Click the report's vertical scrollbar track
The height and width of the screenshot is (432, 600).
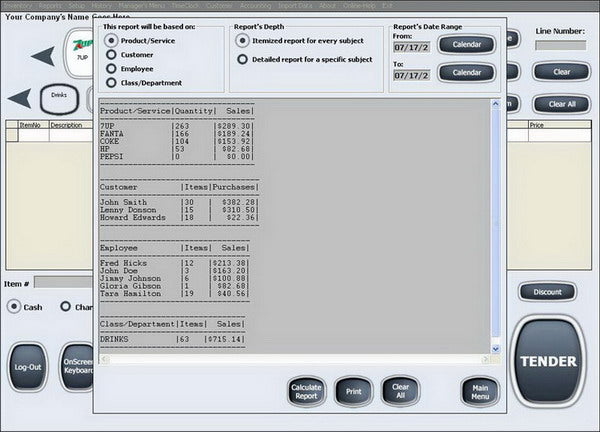tap(496, 226)
